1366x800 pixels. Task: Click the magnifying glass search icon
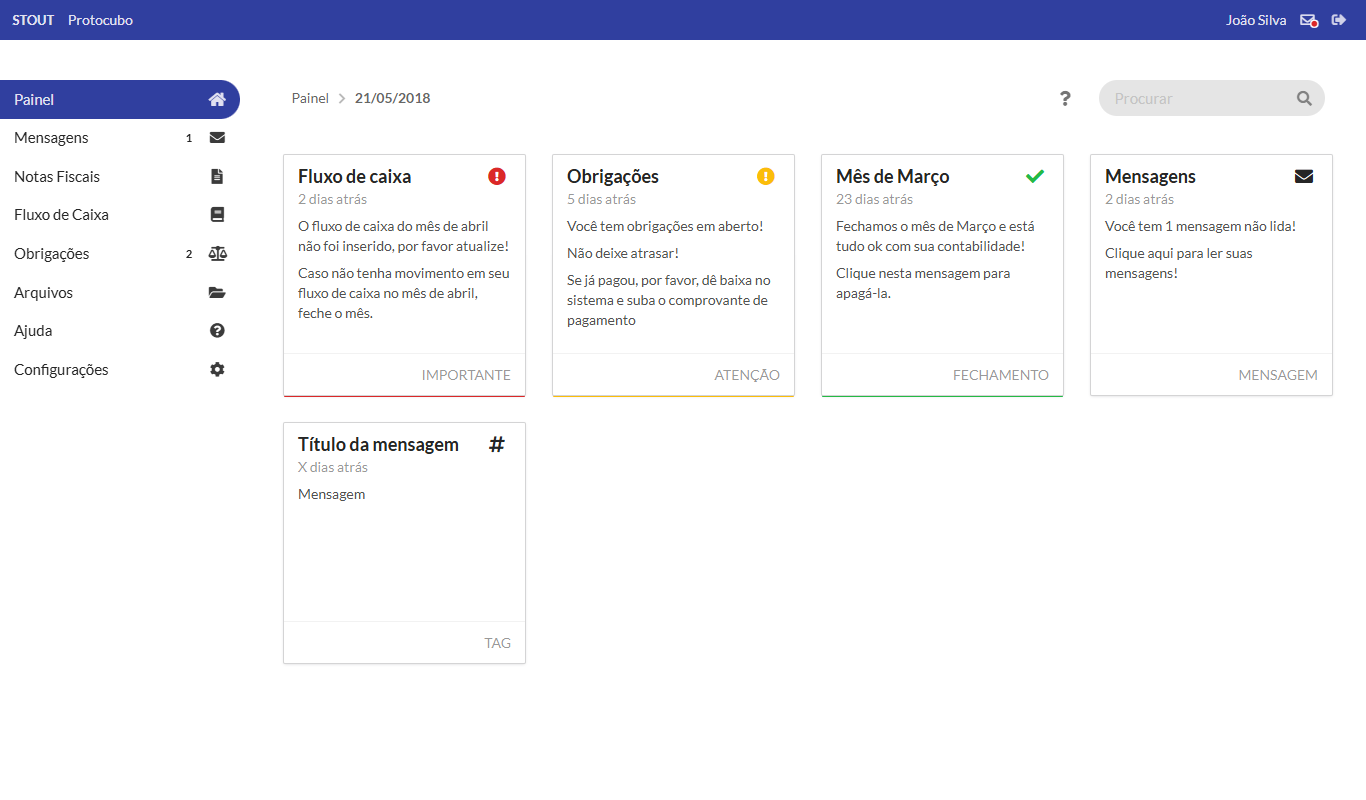coord(1304,98)
